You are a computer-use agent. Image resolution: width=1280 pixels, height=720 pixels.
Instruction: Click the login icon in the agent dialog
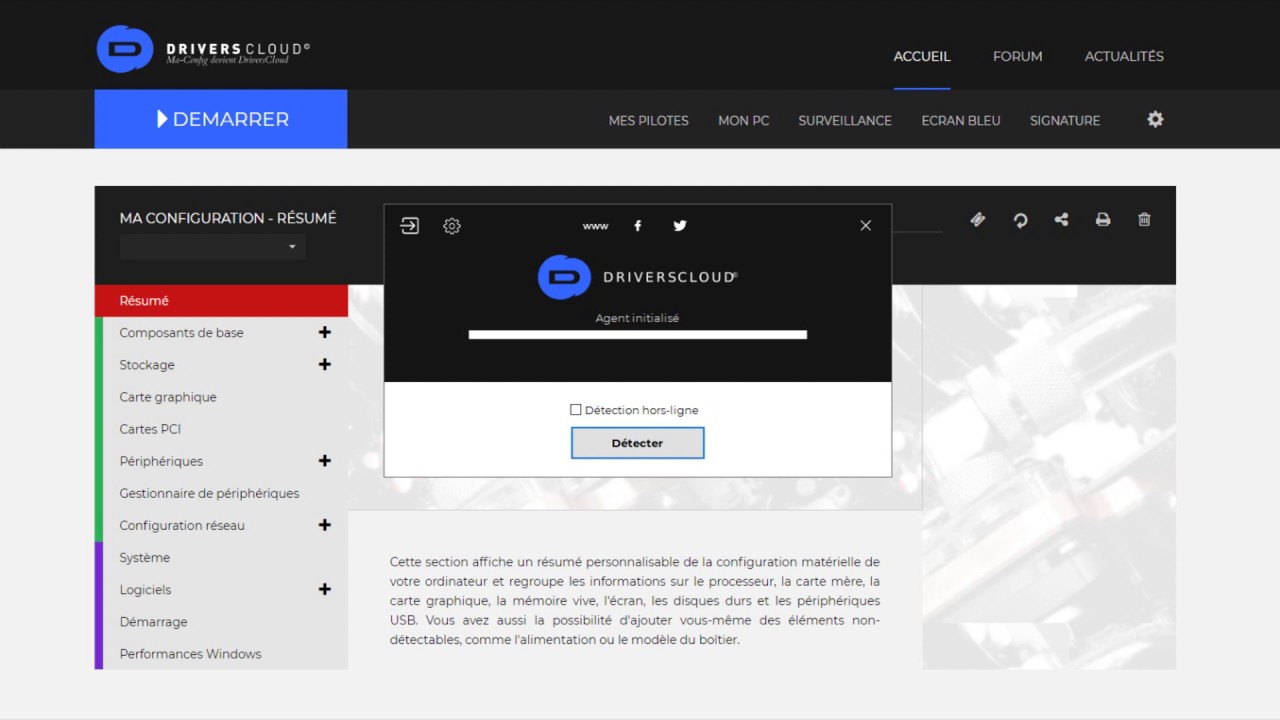tap(410, 226)
